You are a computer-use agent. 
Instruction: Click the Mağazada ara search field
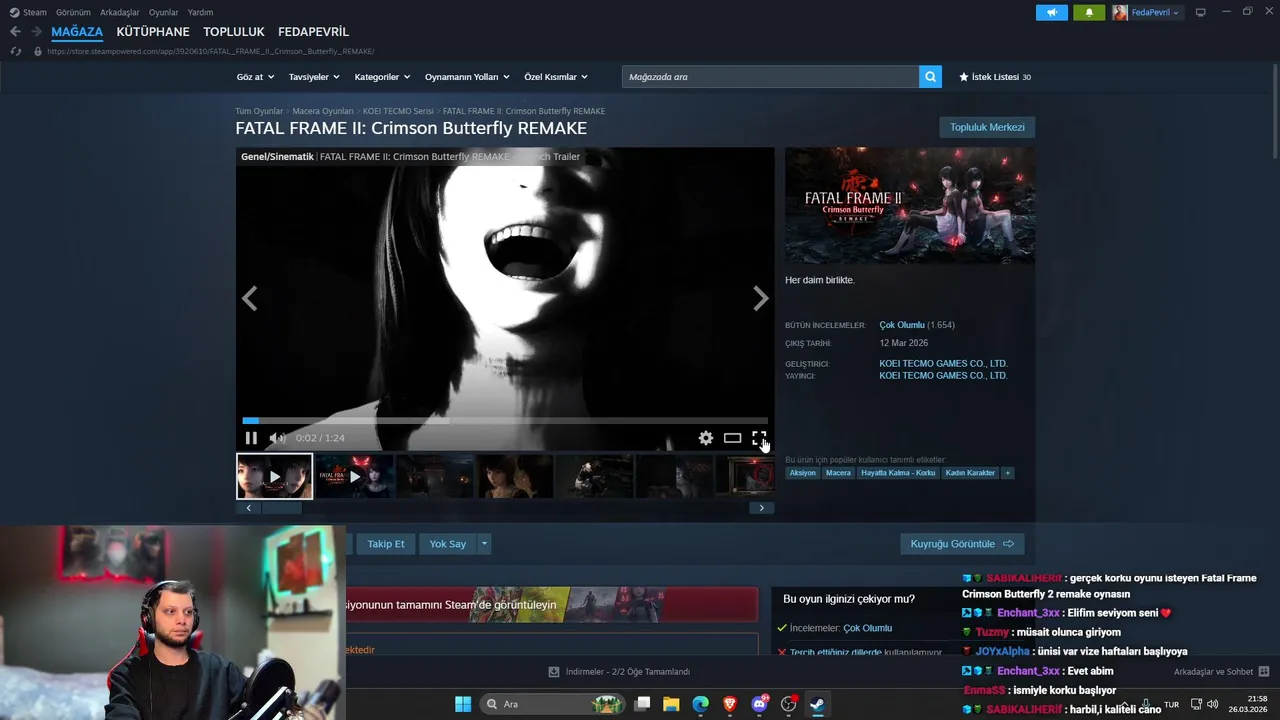point(770,77)
